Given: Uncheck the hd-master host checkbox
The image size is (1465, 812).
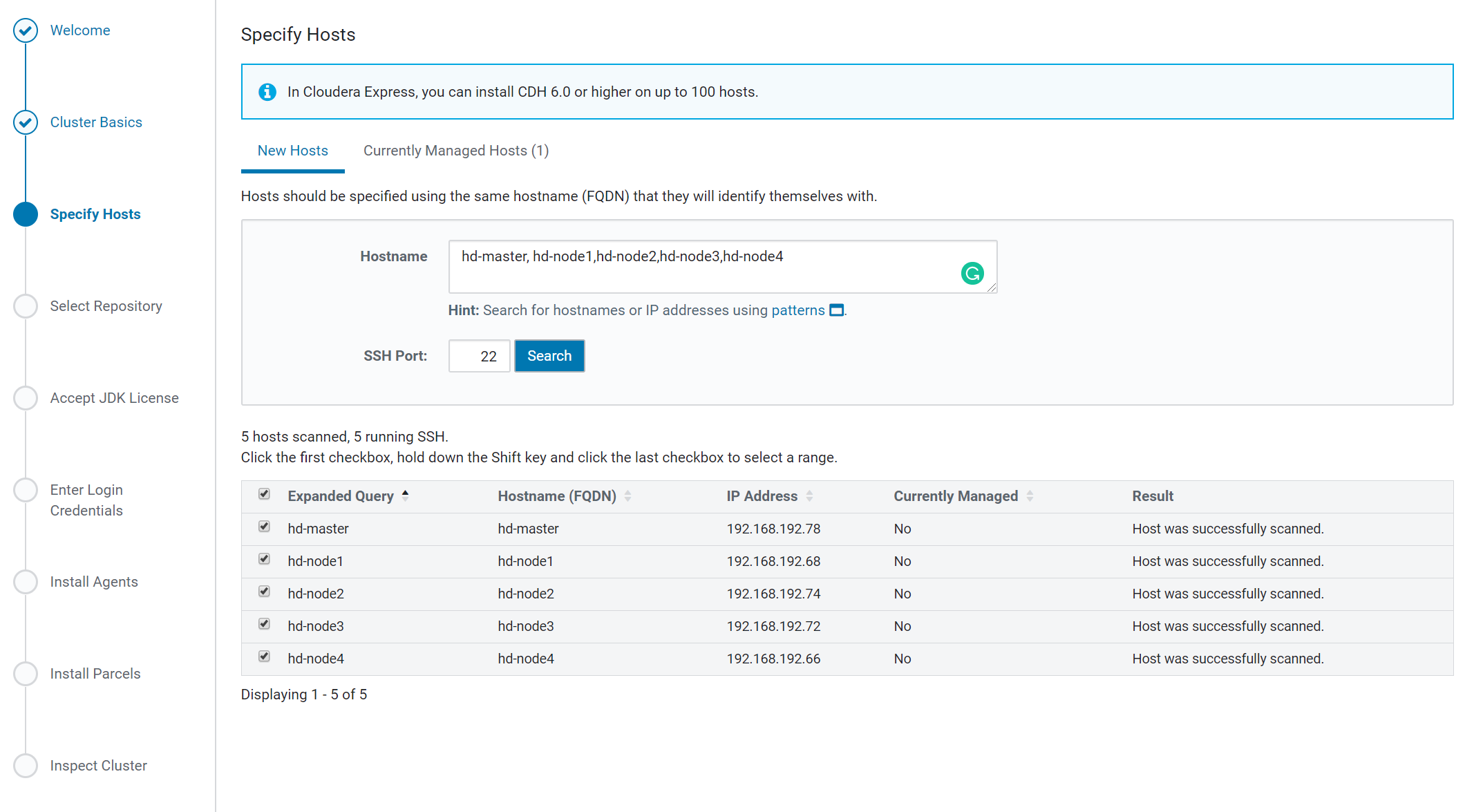Looking at the screenshot, I should click(x=264, y=527).
